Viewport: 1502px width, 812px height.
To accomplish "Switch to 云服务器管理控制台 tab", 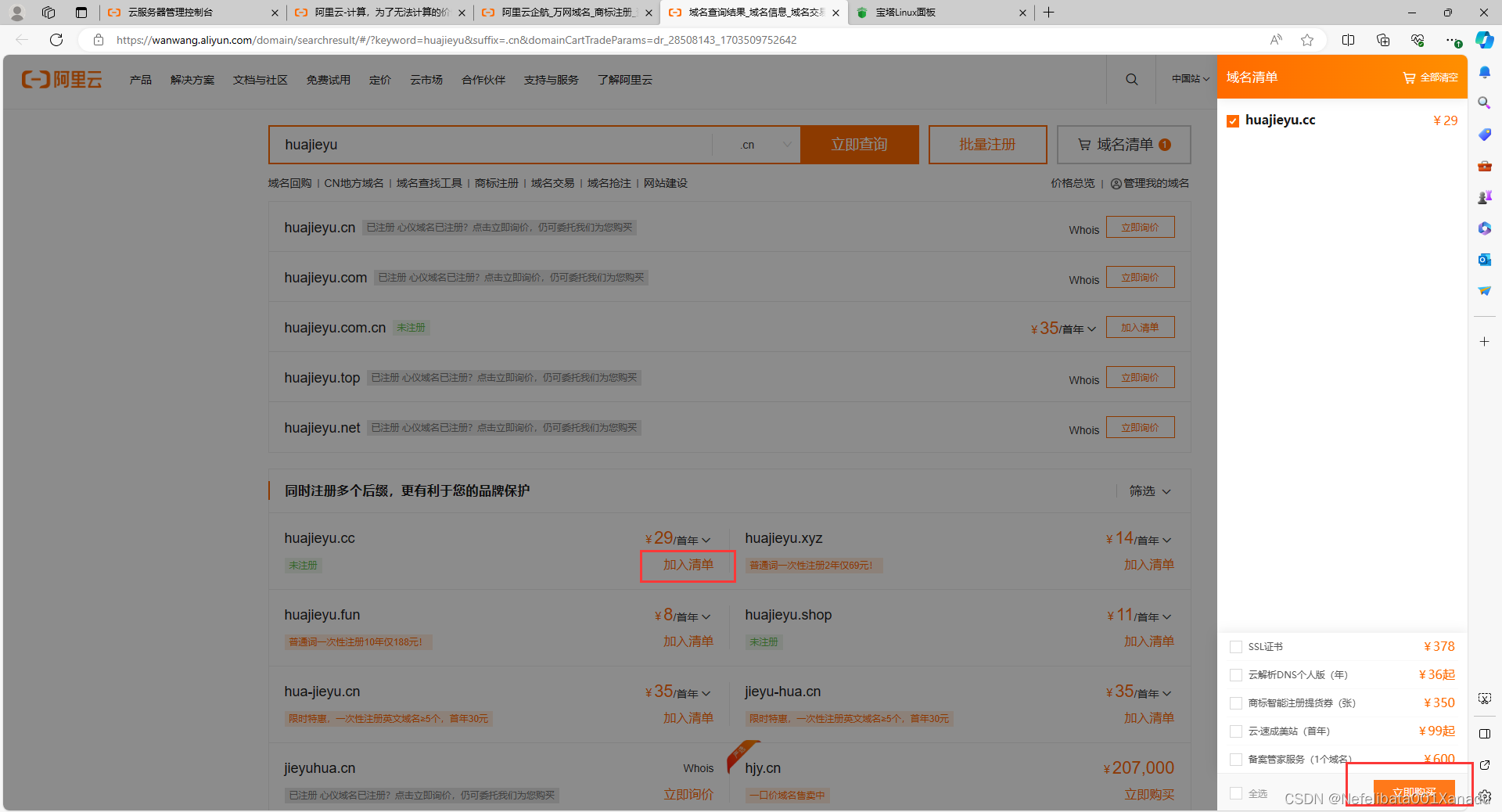I will [x=192, y=13].
